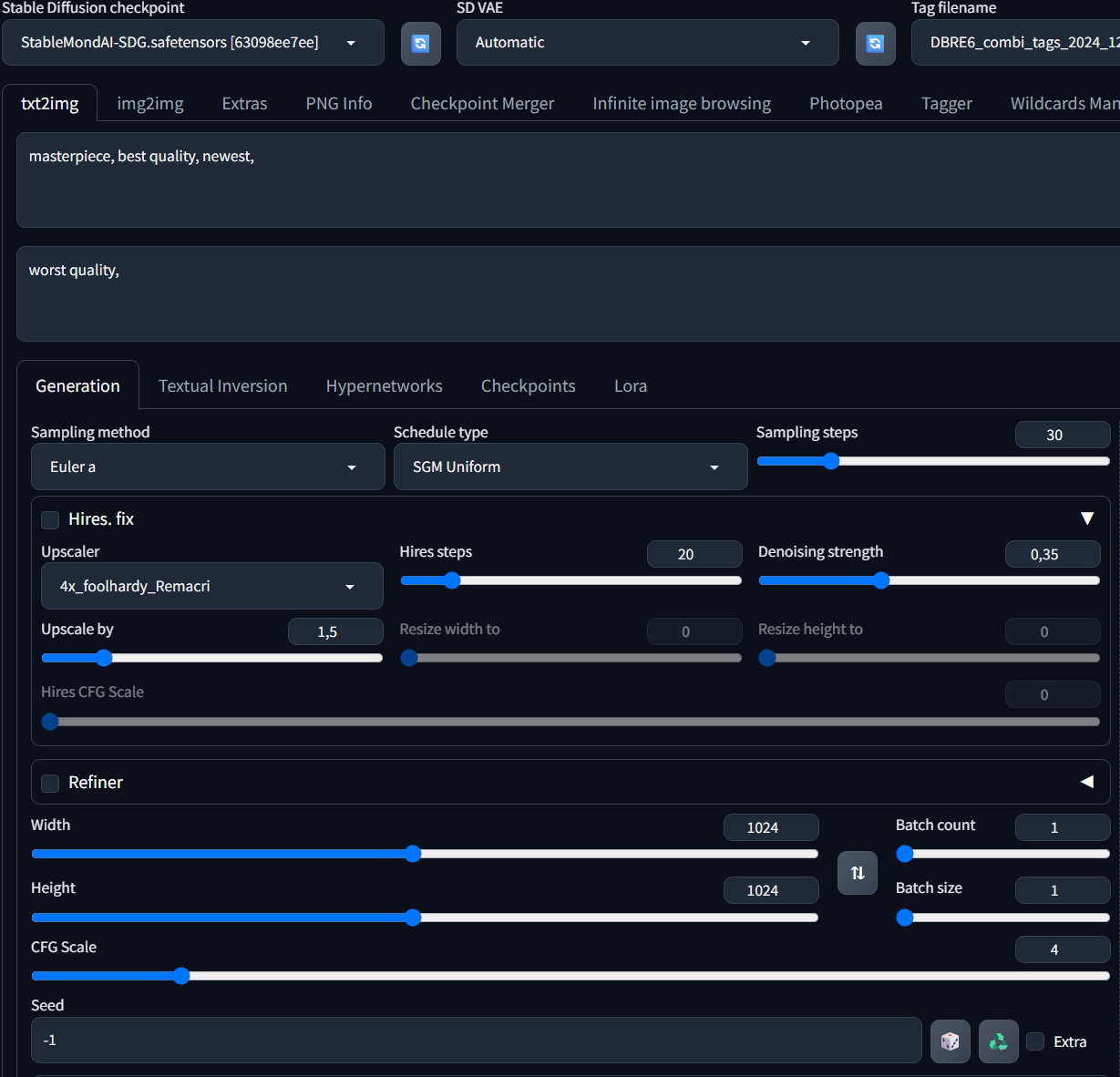The height and width of the screenshot is (1077, 1120).
Task: Open the SD VAE dropdown
Action: [x=647, y=43]
